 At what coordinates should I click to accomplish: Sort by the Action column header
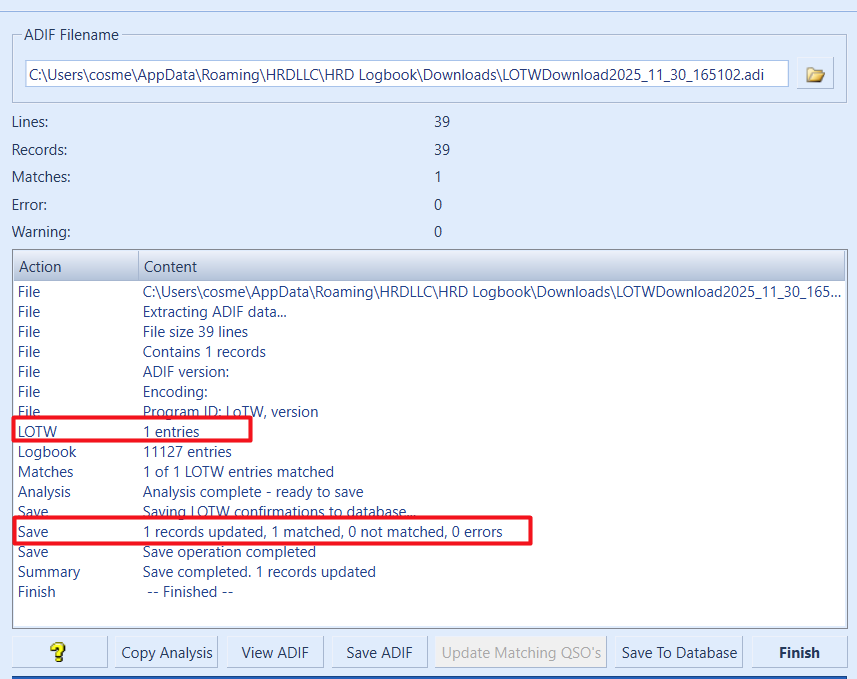click(x=75, y=266)
